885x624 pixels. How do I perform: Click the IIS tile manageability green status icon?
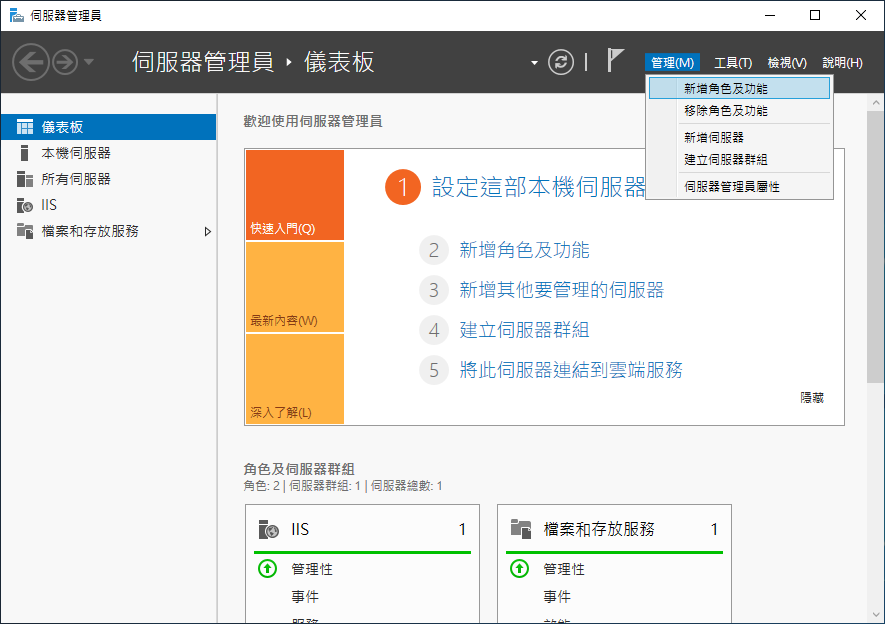pos(267,568)
